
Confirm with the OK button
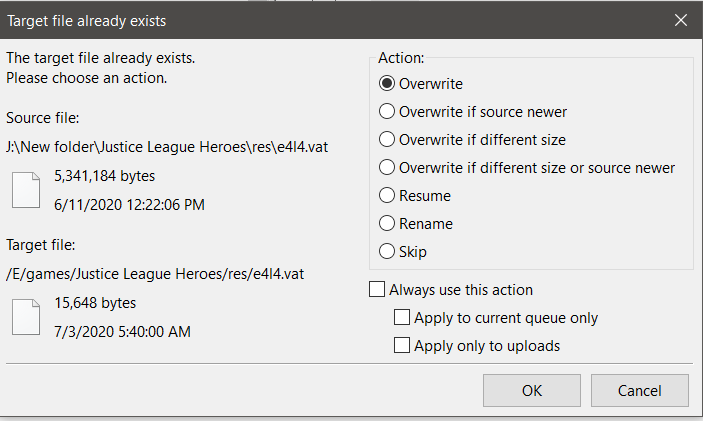click(x=532, y=391)
